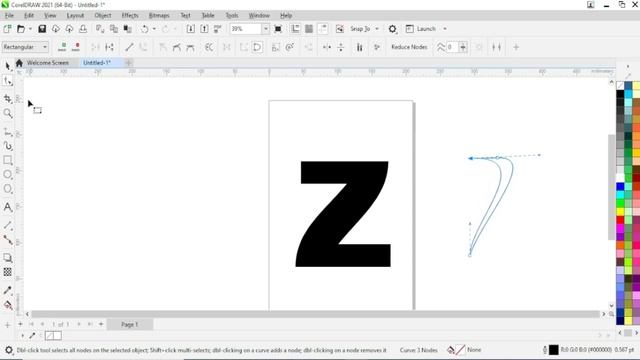Toggle Snap off icon
The image size is (640, 360).
tap(340, 29)
